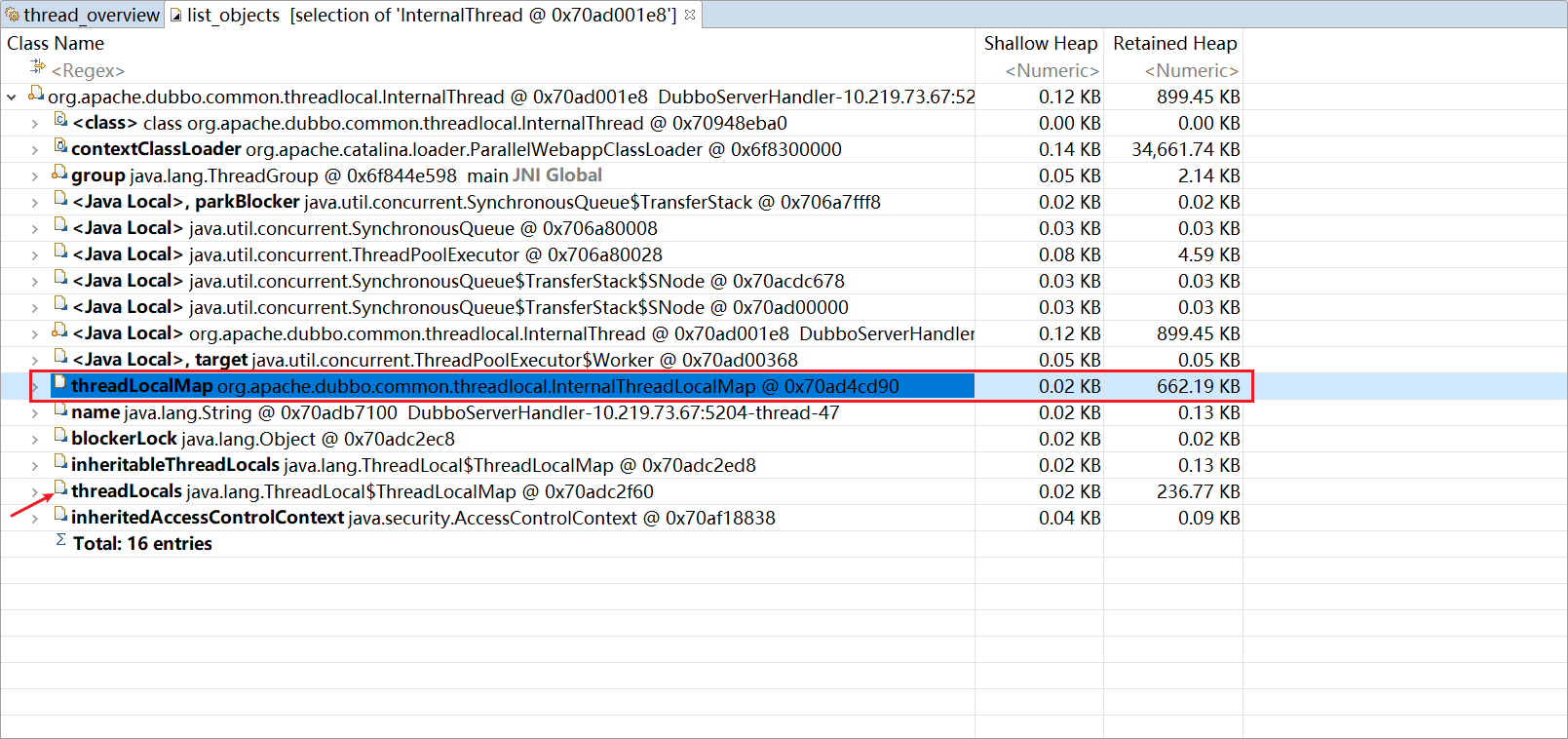Expand the SynchronousQueue @ 0x706a80008 row
The height and width of the screenshot is (739, 1568).
35,228
